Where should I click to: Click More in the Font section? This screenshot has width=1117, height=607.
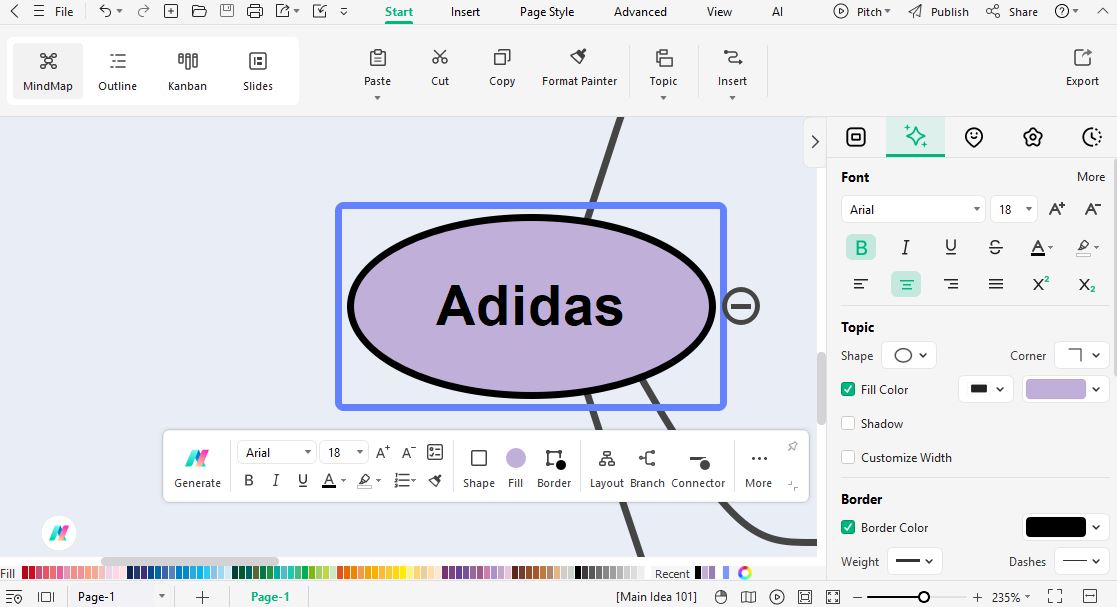coord(1091,177)
